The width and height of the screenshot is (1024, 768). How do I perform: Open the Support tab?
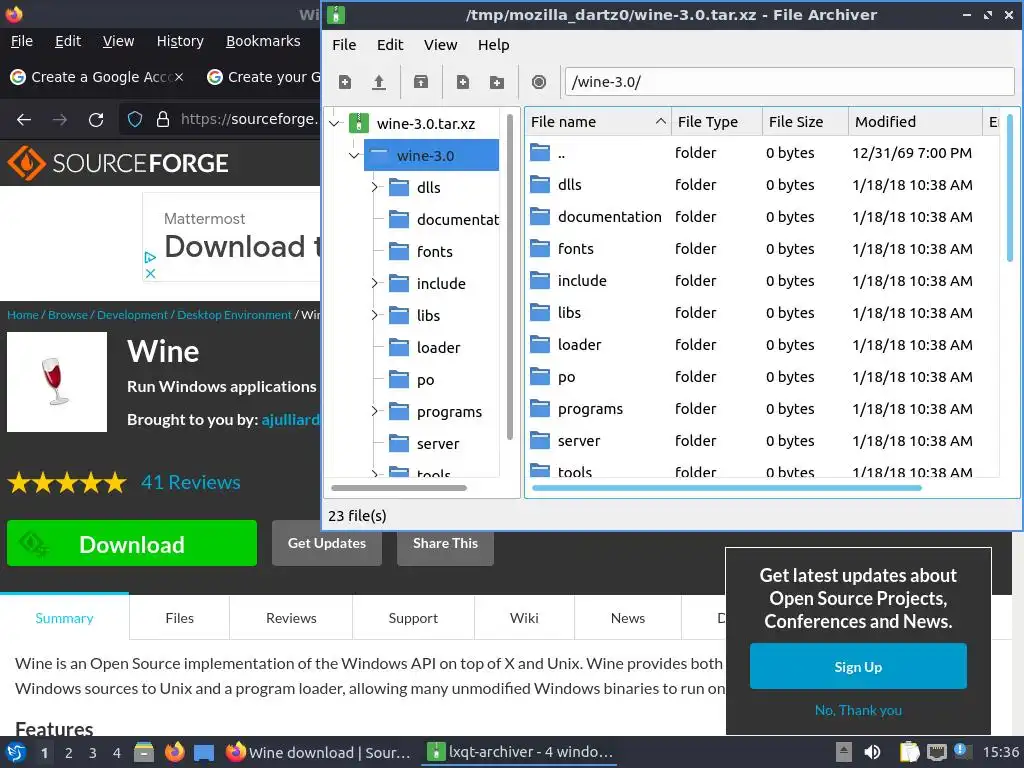click(413, 618)
